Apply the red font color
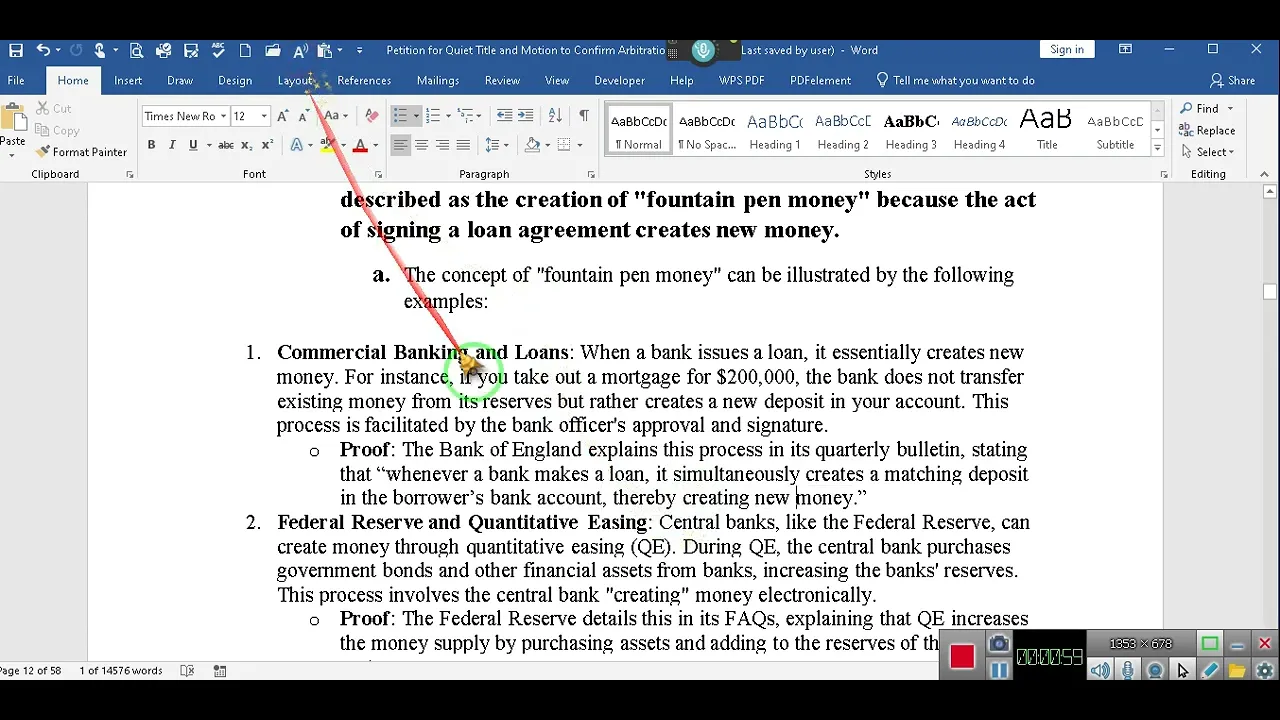 361,145
